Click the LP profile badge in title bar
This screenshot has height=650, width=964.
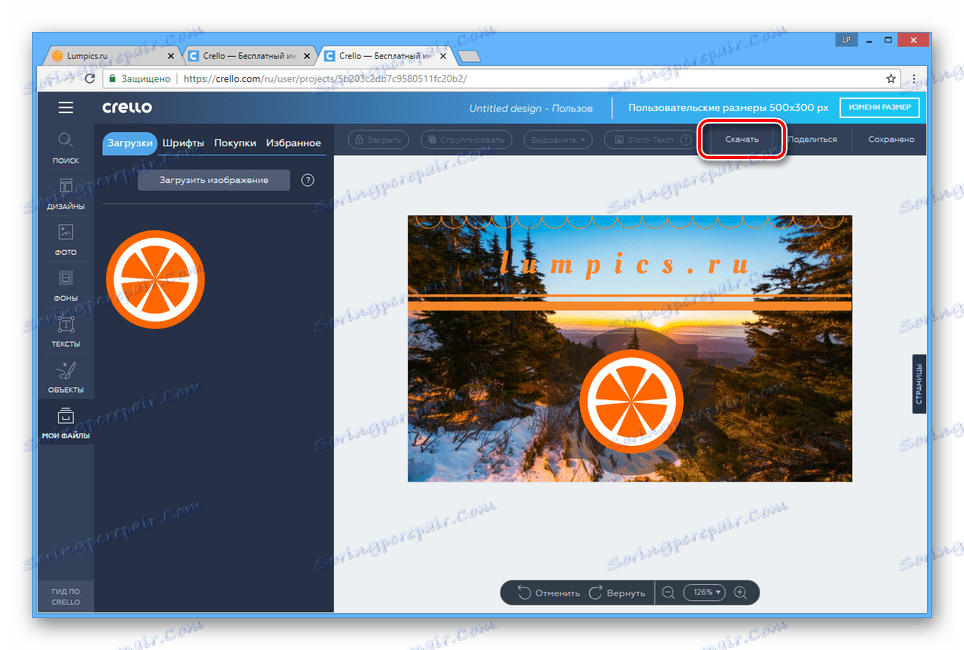point(846,40)
